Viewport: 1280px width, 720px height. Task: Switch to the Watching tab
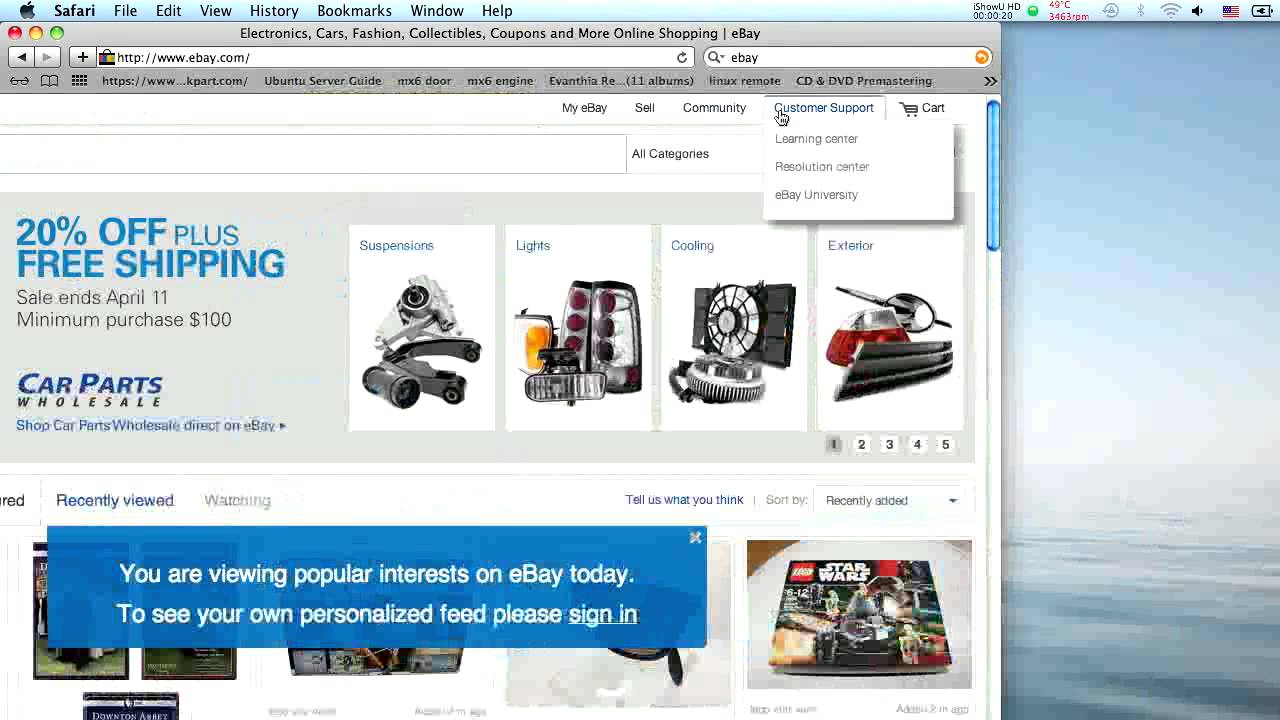[x=237, y=500]
